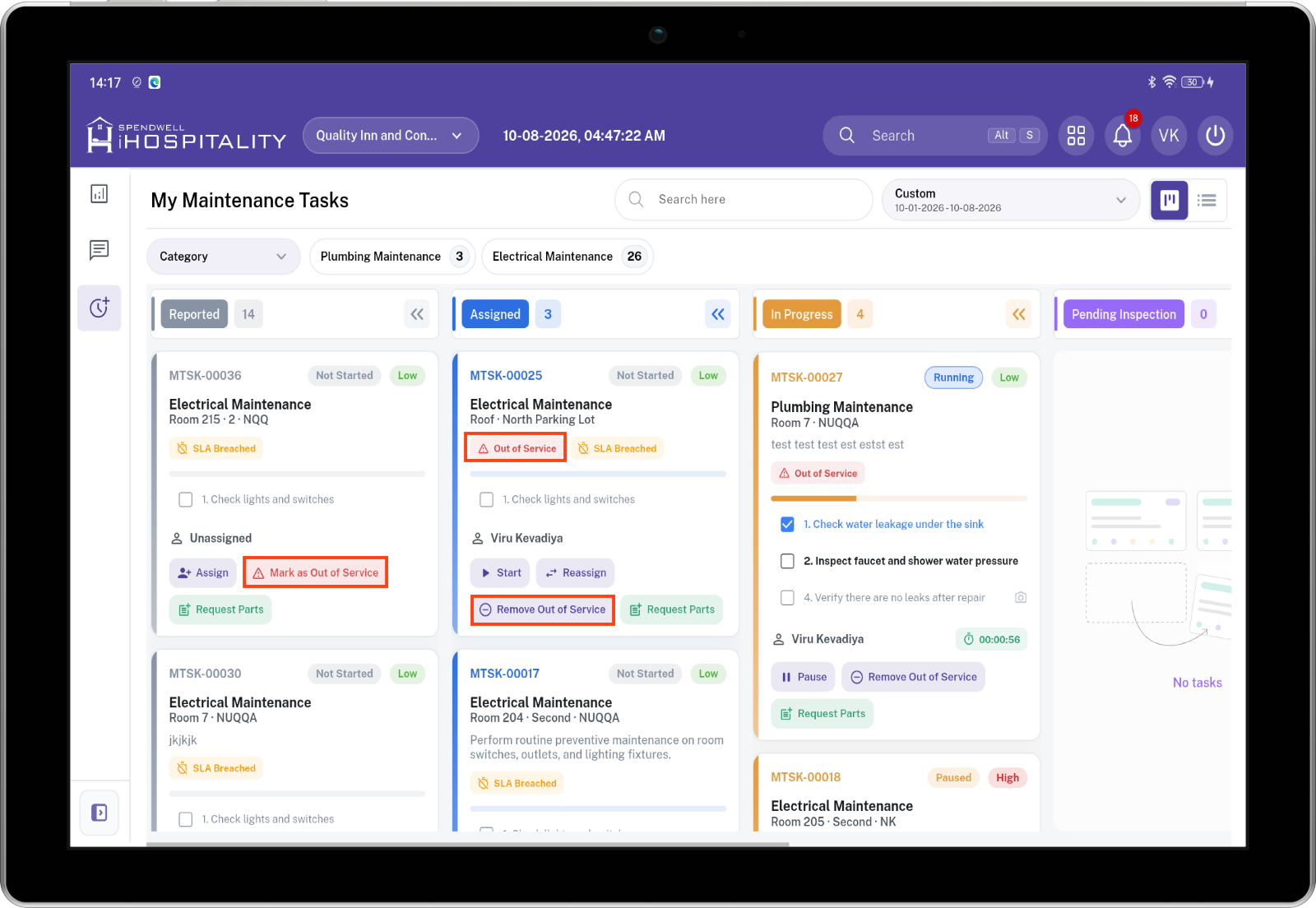Open the Custom date range dropdown
The height and width of the screenshot is (908, 1316).
(1011, 200)
